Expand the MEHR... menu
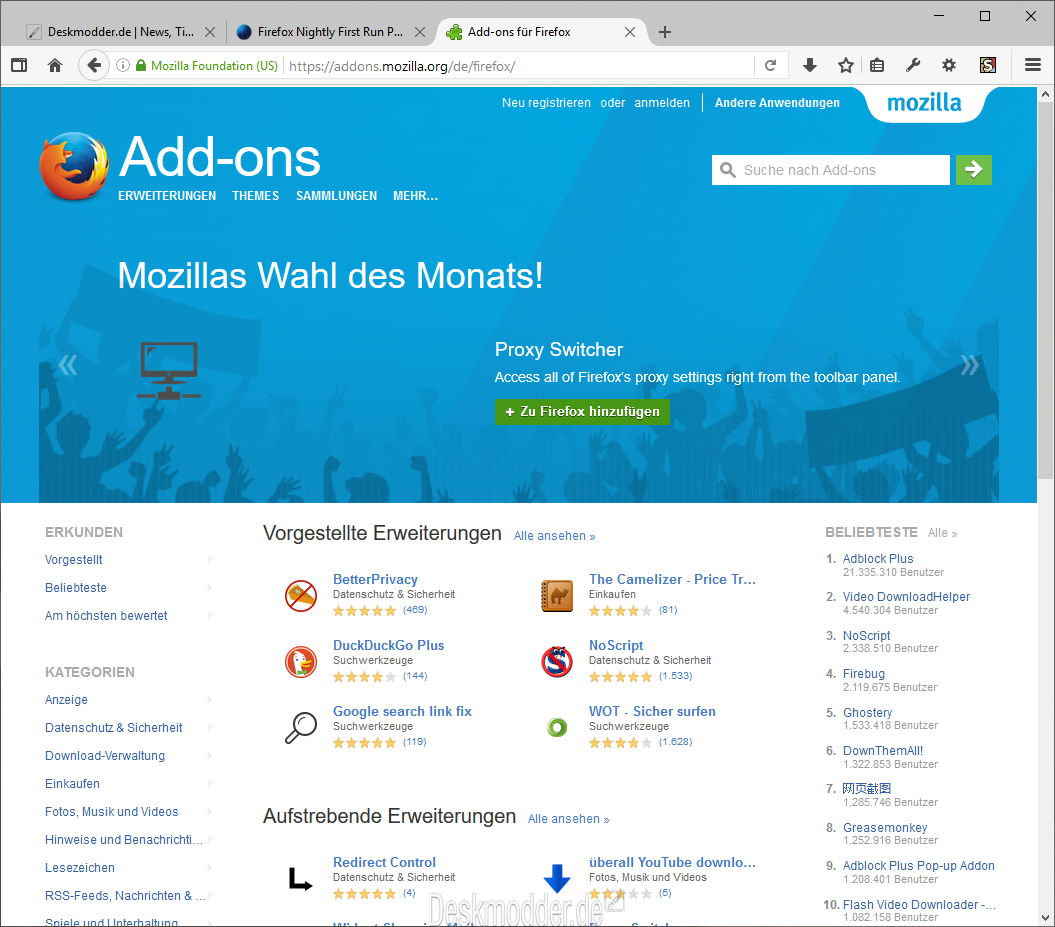The height and width of the screenshot is (927, 1055). 415,196
